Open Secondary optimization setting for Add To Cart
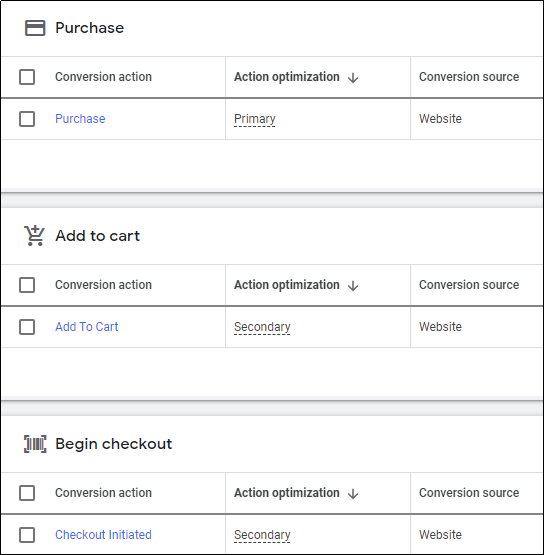The image size is (544, 555). tap(262, 327)
